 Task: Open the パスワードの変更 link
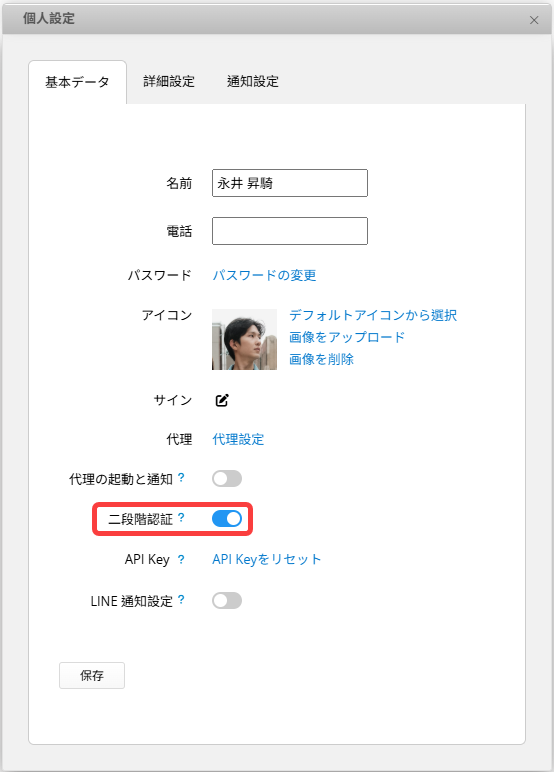tap(264, 275)
